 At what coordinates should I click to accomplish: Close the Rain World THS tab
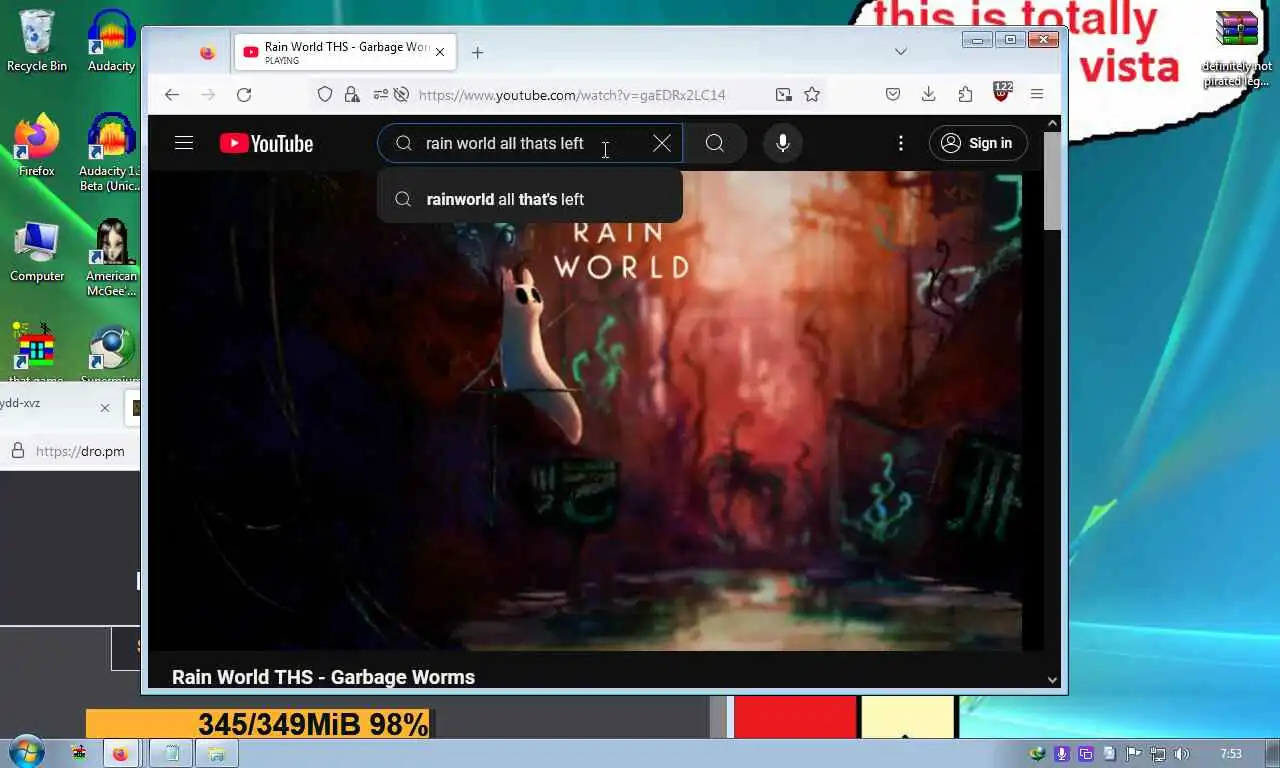(439, 52)
